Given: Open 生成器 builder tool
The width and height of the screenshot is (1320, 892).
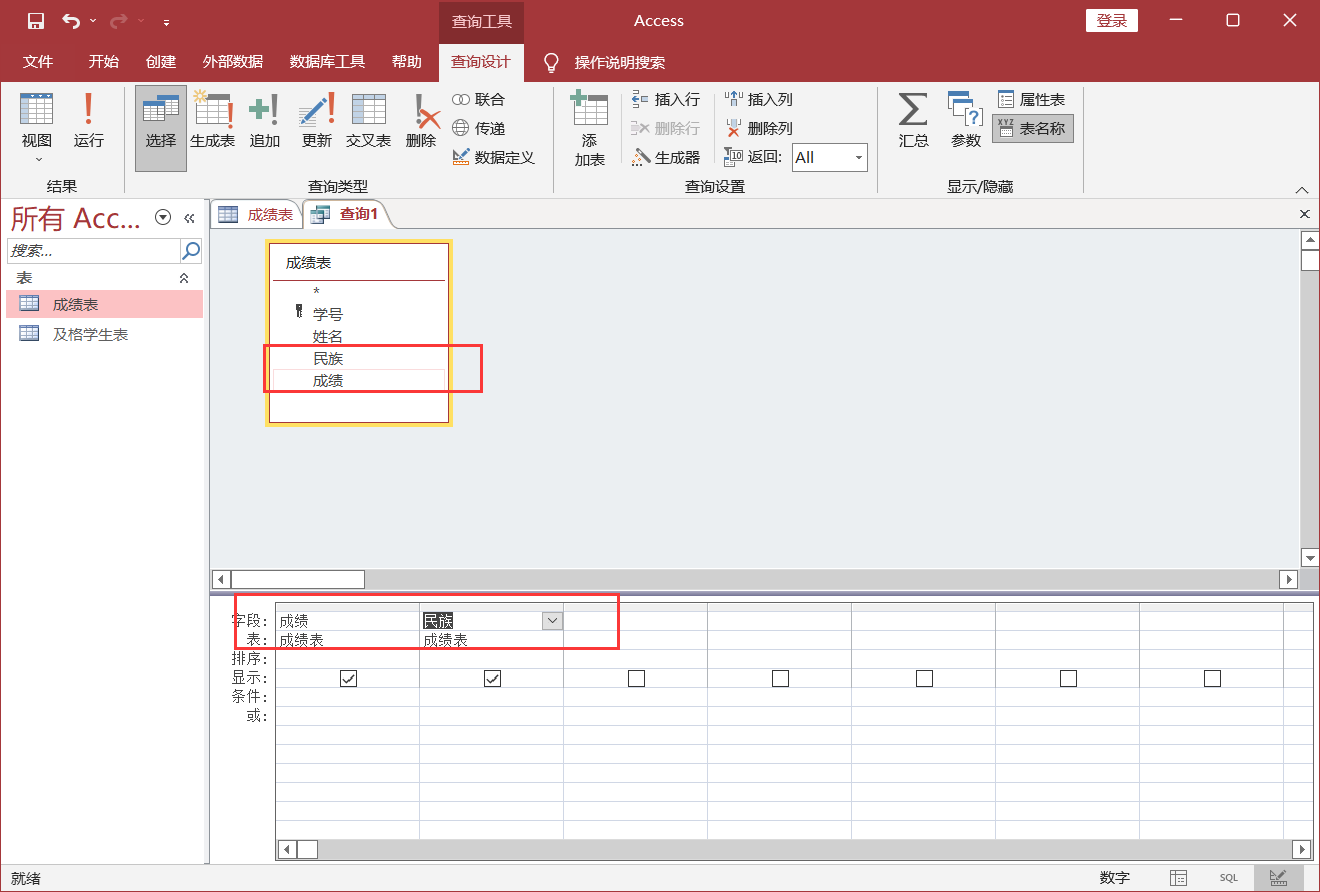Looking at the screenshot, I should 666,158.
